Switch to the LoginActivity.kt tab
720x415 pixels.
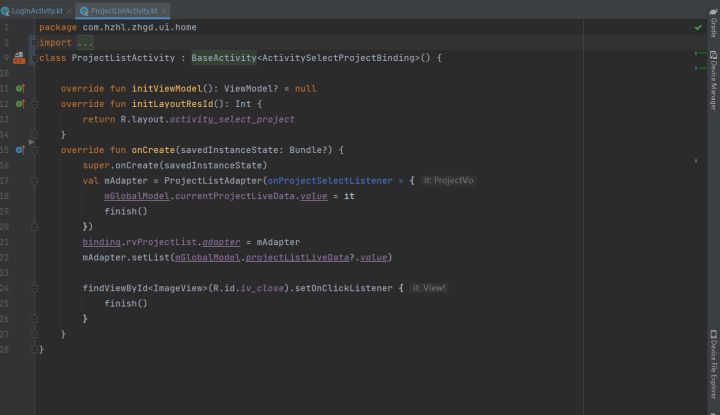(x=36, y=11)
